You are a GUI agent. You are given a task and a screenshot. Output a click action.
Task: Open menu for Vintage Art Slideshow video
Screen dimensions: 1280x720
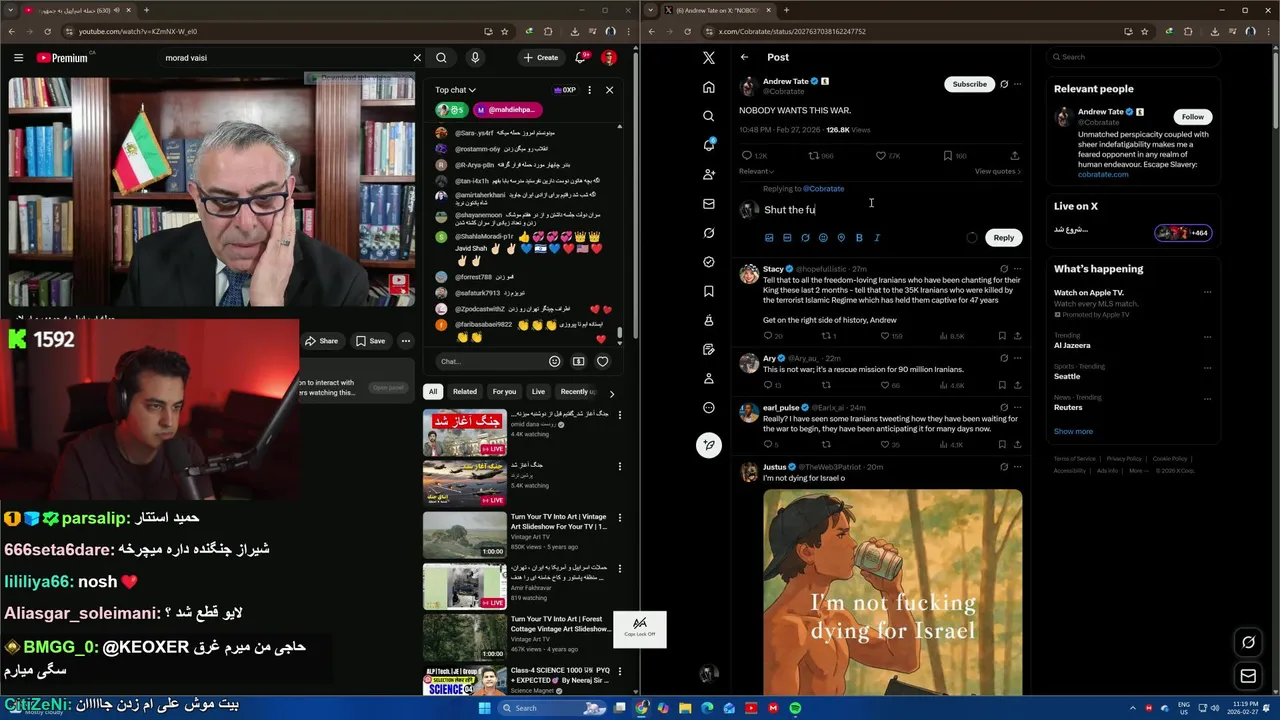coord(619,518)
